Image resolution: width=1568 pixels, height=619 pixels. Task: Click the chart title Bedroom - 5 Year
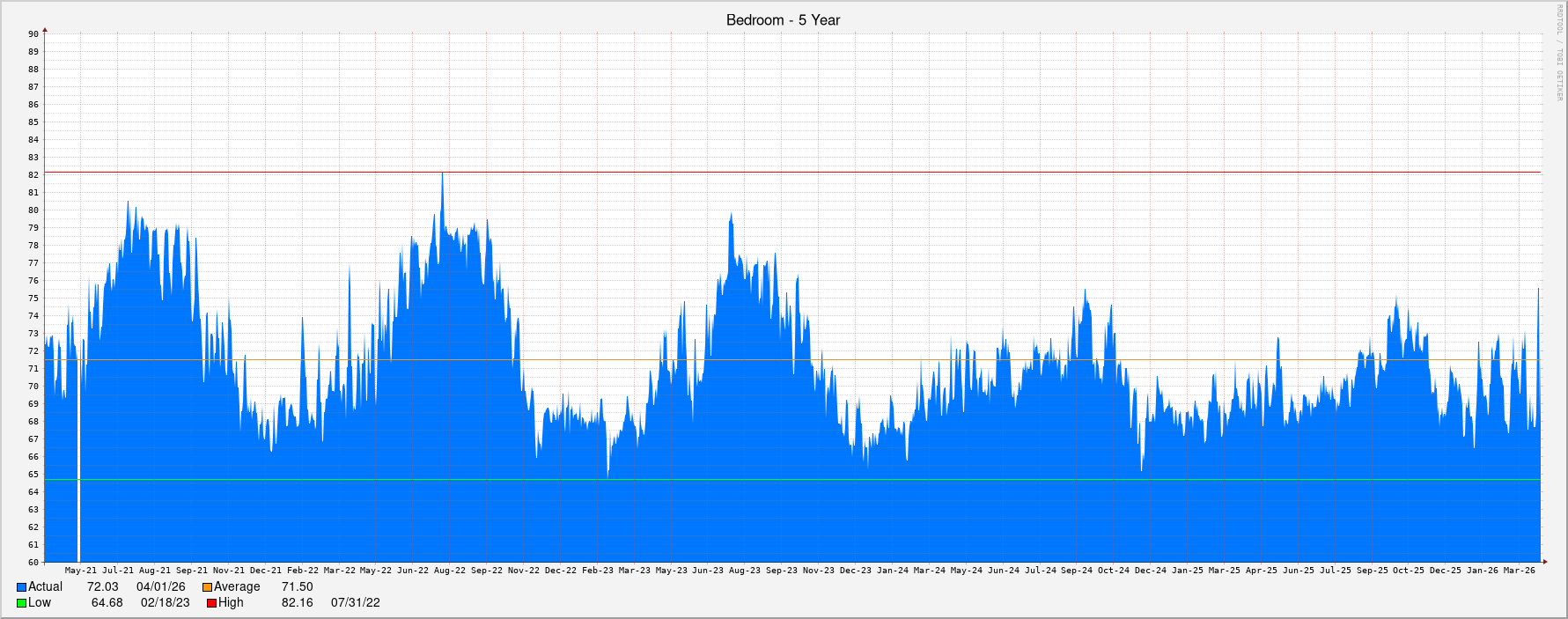(x=783, y=20)
